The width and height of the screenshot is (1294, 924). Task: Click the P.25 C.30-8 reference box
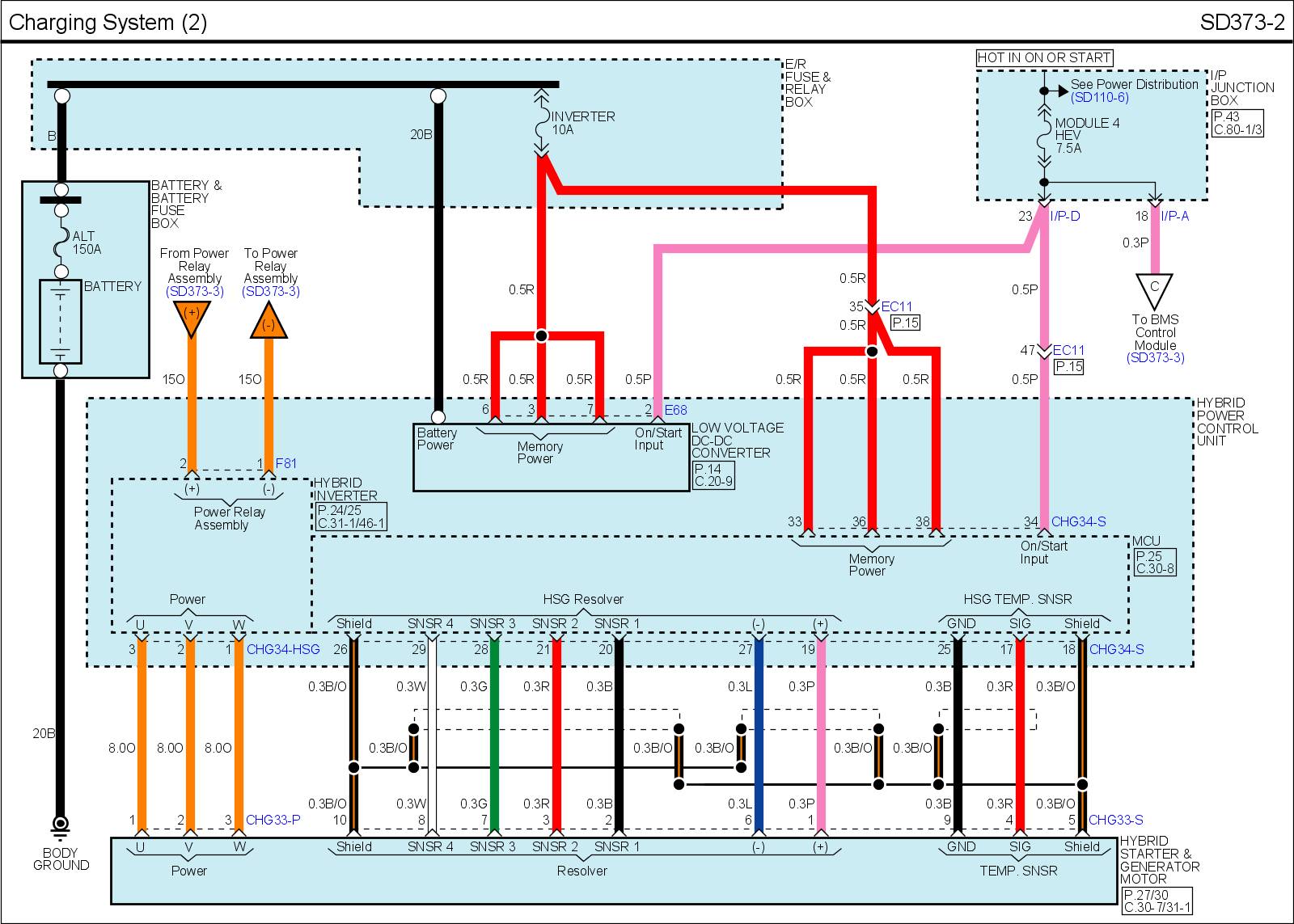1155,562
